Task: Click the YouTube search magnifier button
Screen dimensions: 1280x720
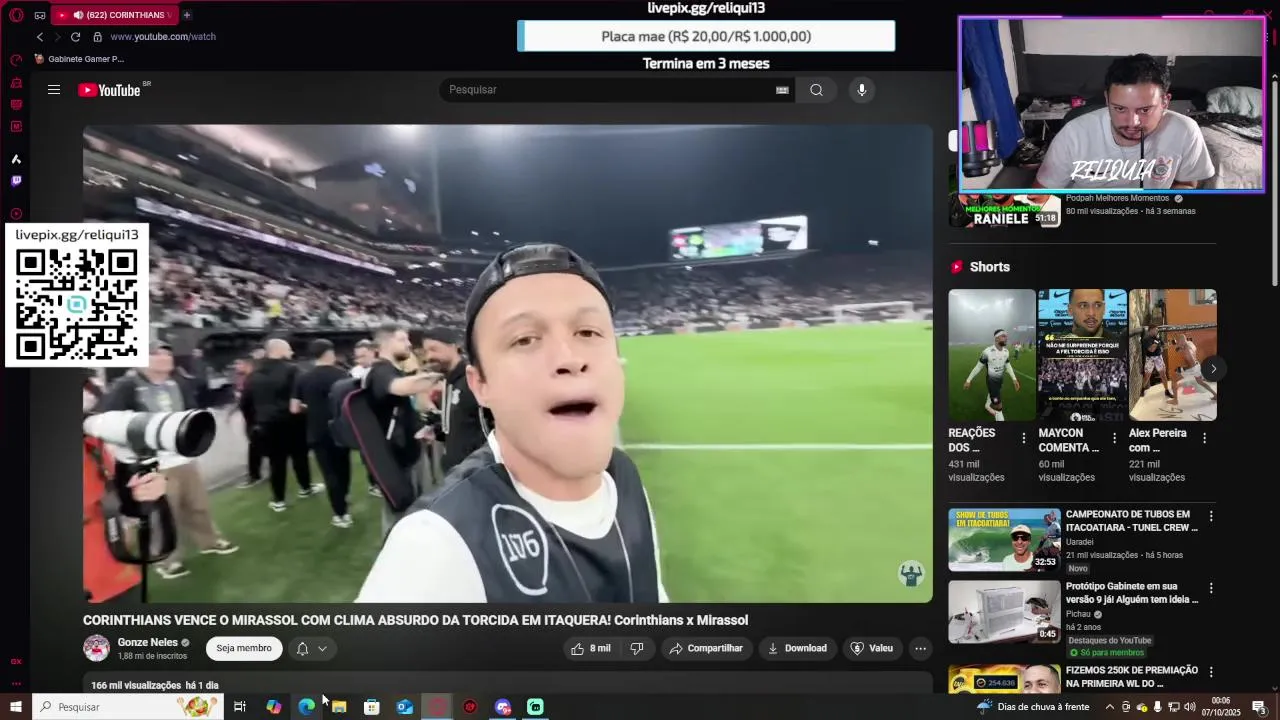Action: [x=817, y=90]
